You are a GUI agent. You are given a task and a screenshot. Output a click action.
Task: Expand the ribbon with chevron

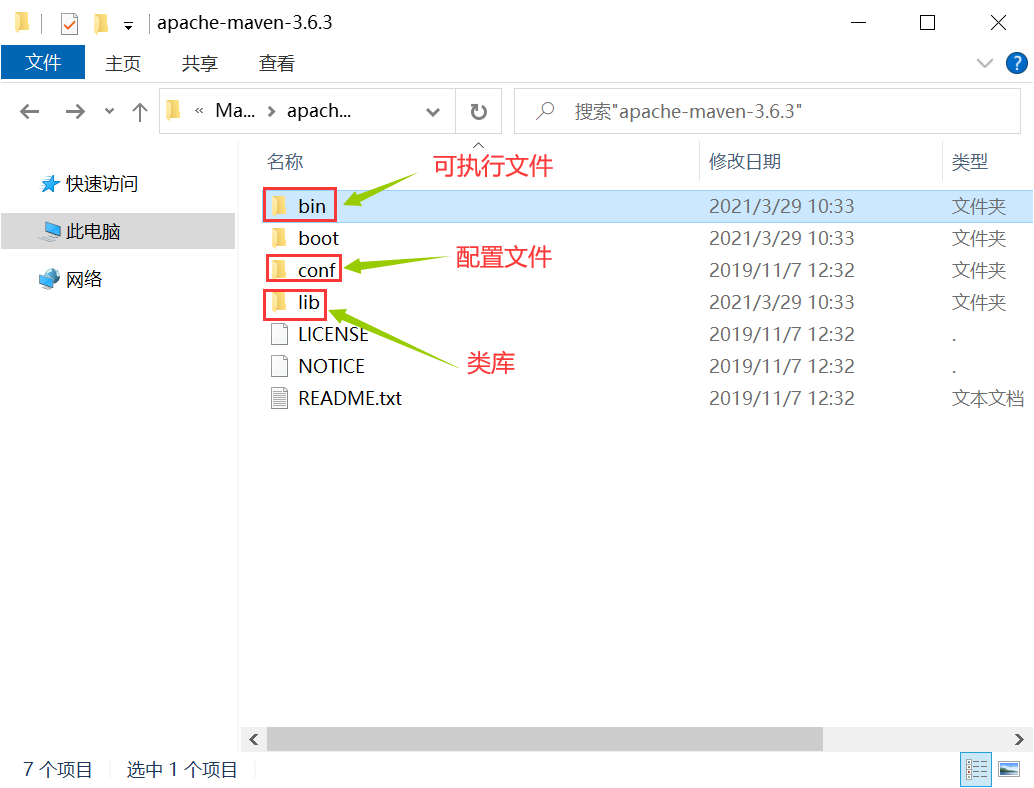[x=984, y=63]
